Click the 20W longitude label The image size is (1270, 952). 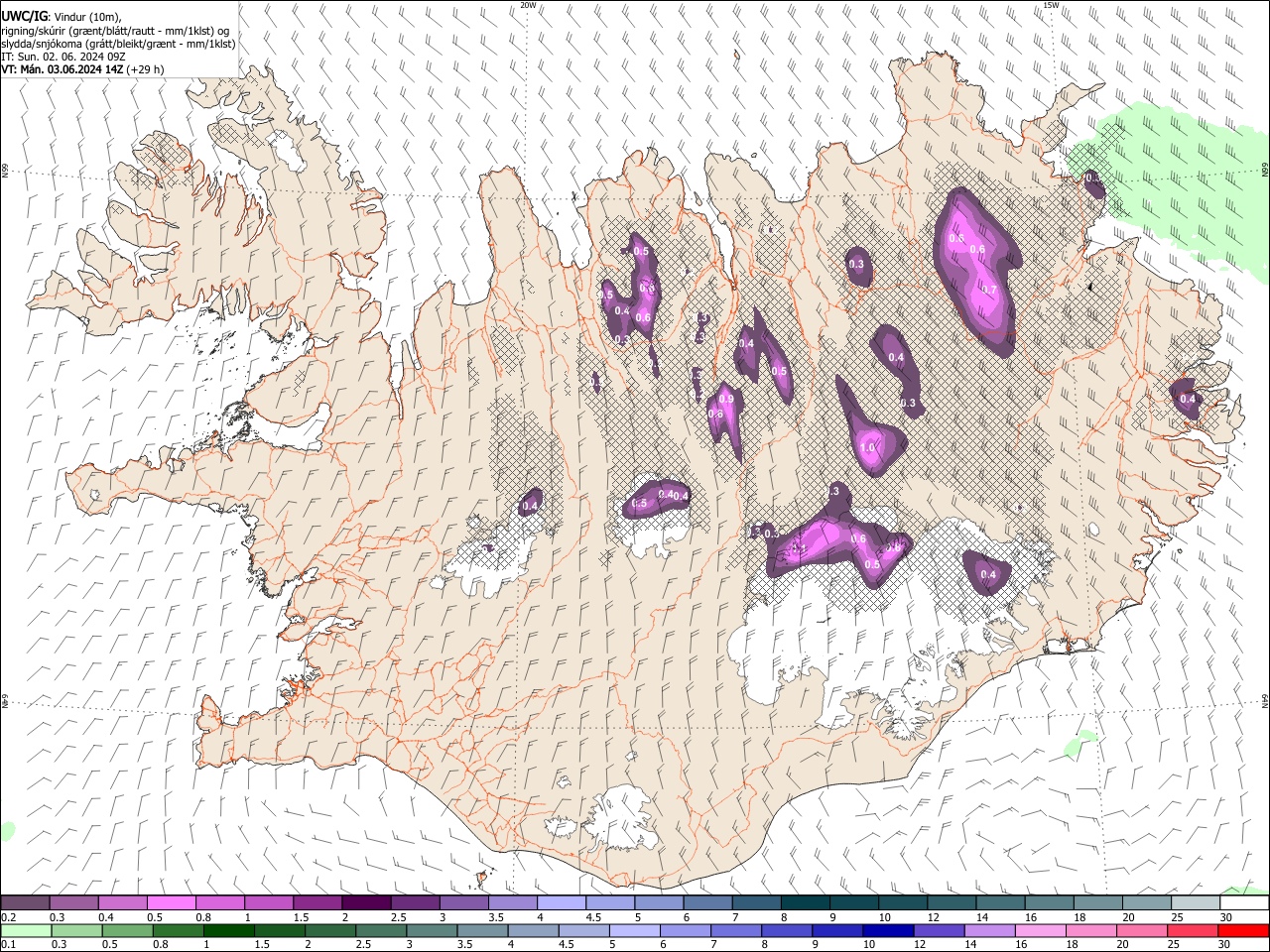528,5
